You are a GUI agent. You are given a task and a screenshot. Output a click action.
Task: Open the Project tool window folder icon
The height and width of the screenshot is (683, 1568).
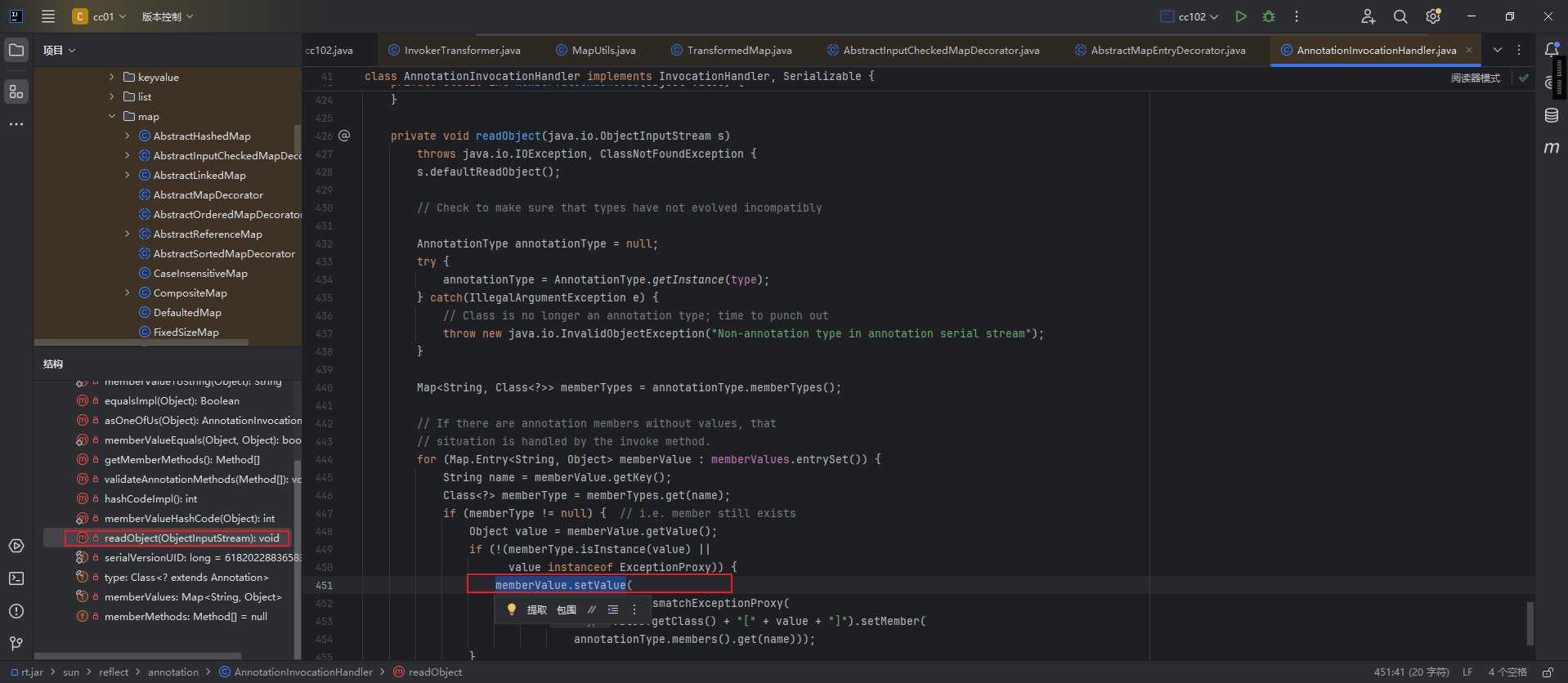(16, 50)
